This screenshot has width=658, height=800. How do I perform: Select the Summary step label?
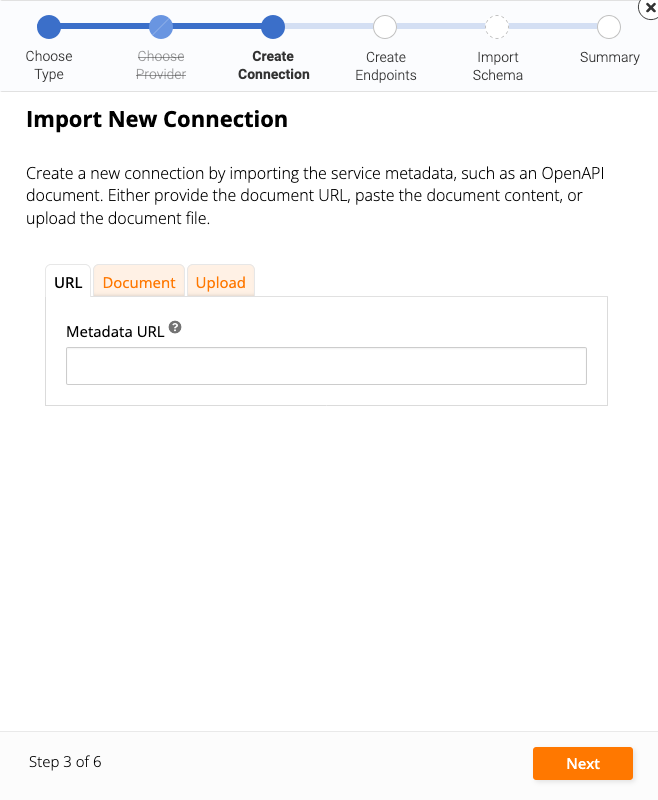tap(609, 57)
